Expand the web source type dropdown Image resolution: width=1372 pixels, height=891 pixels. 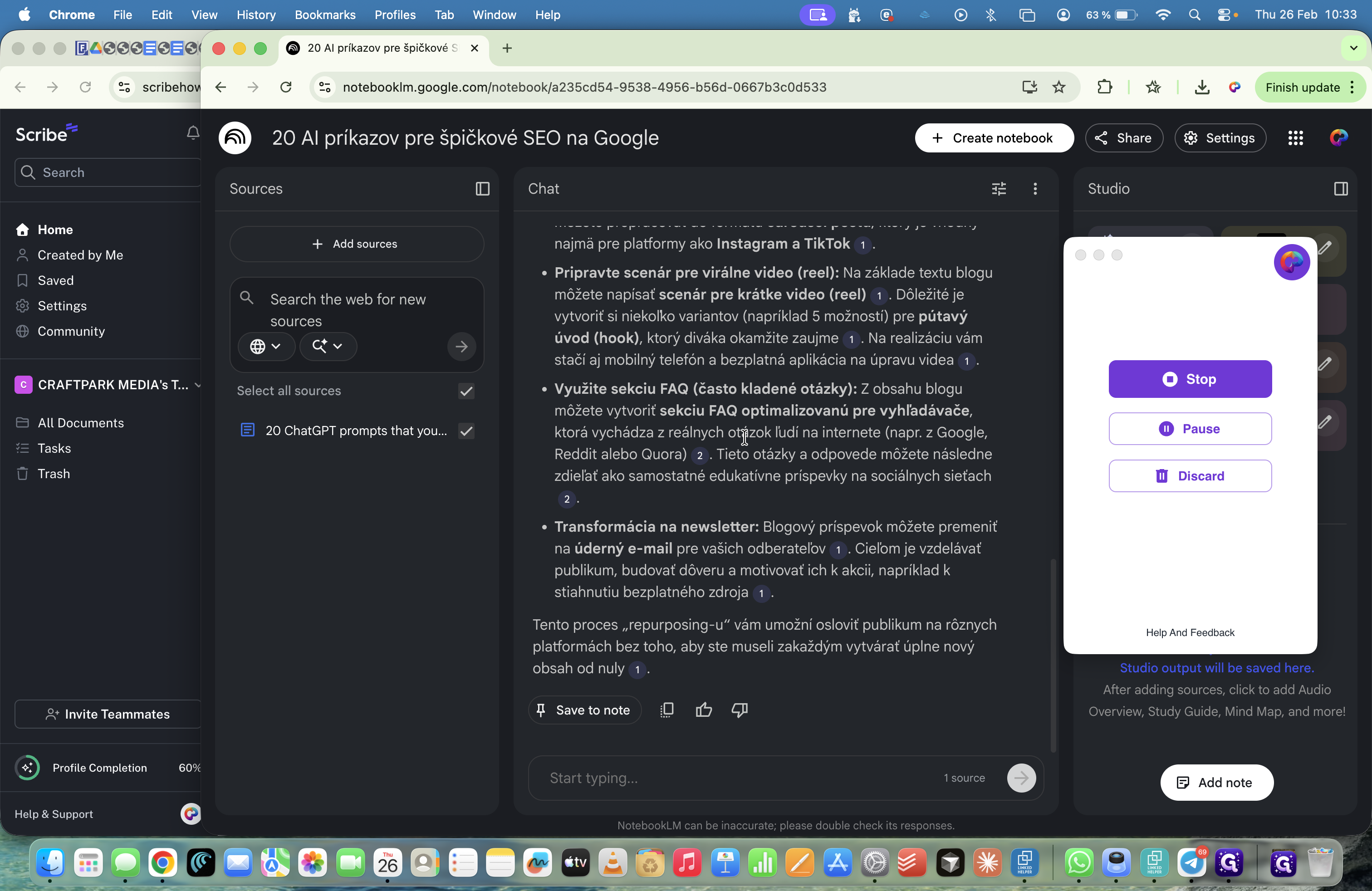point(266,346)
